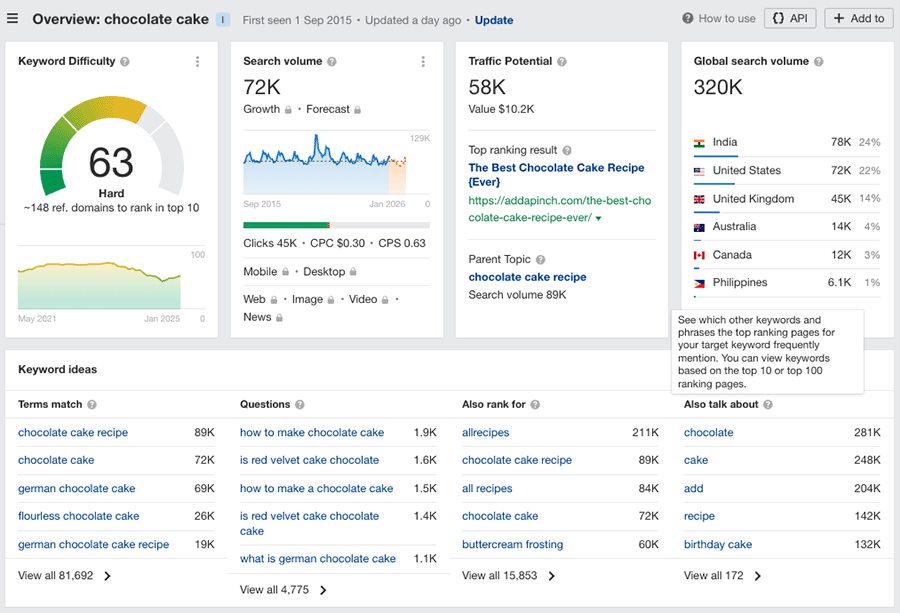Open the flourless chocolate cake keyword

[x=79, y=516]
